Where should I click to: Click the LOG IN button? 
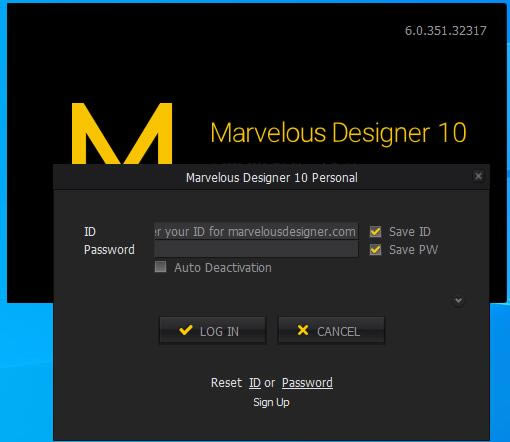(213, 330)
